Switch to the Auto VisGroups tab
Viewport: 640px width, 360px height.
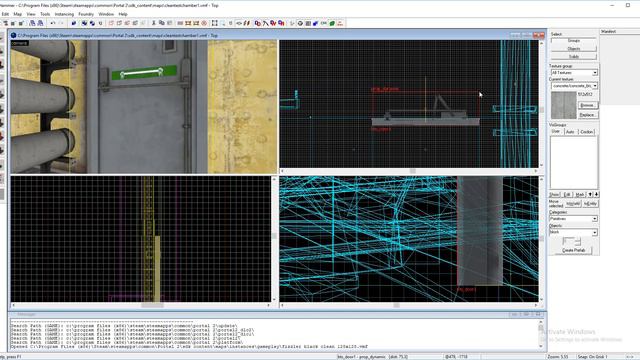click(x=570, y=132)
